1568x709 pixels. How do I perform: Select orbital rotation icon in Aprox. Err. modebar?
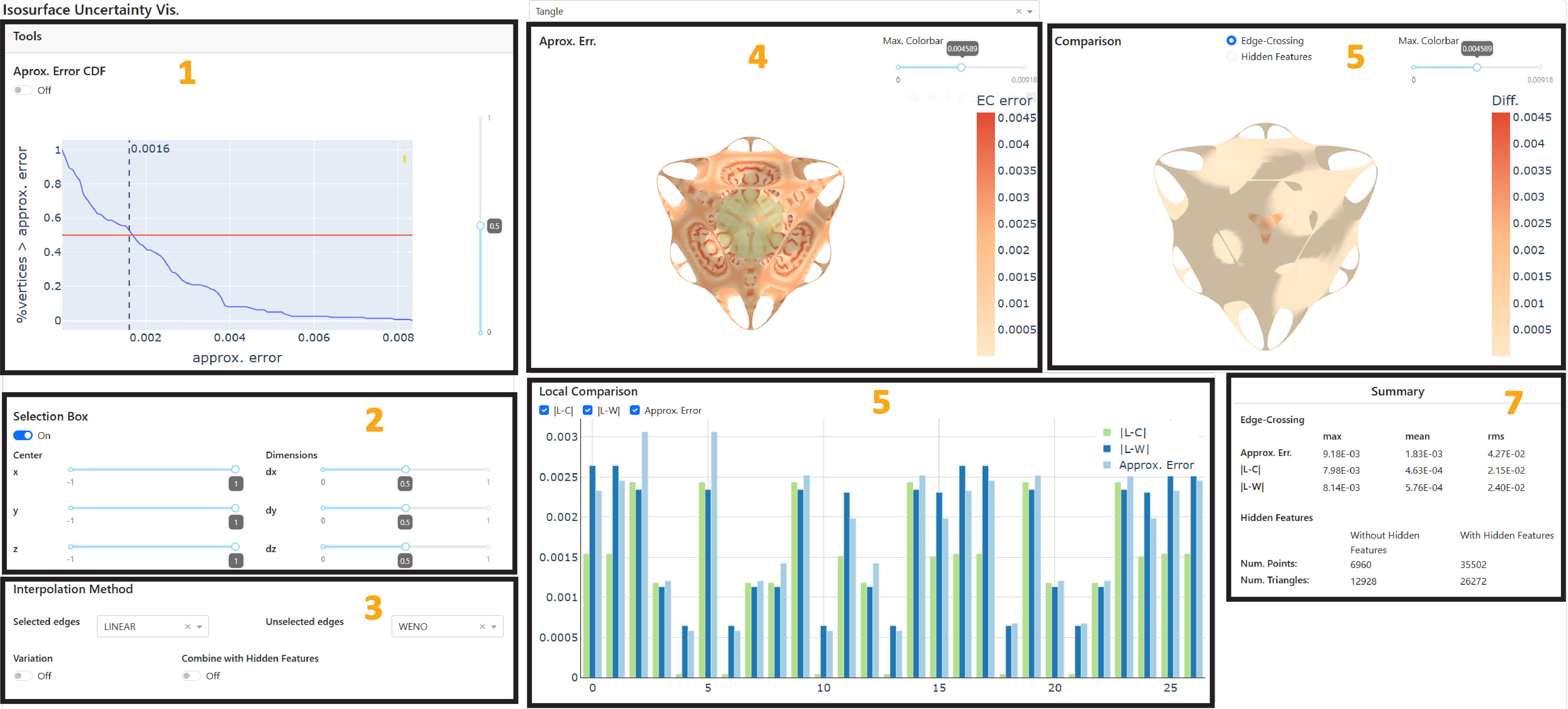click(x=962, y=97)
